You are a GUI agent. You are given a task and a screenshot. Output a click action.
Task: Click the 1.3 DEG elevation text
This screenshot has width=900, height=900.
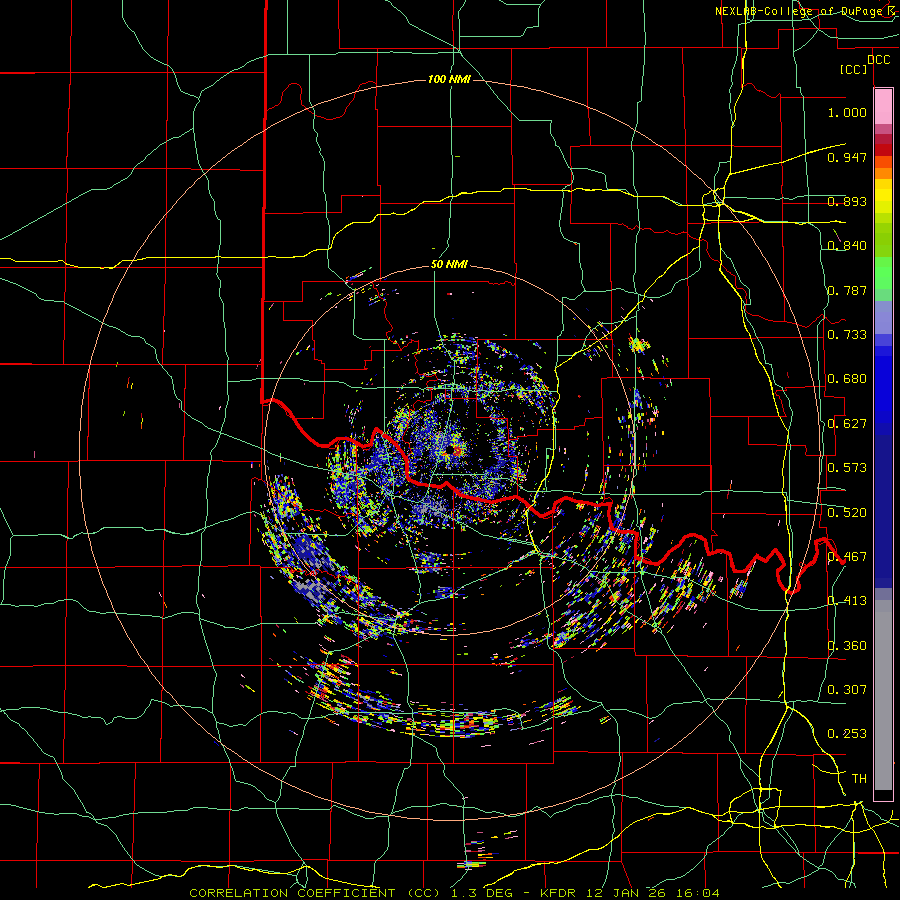(480, 893)
